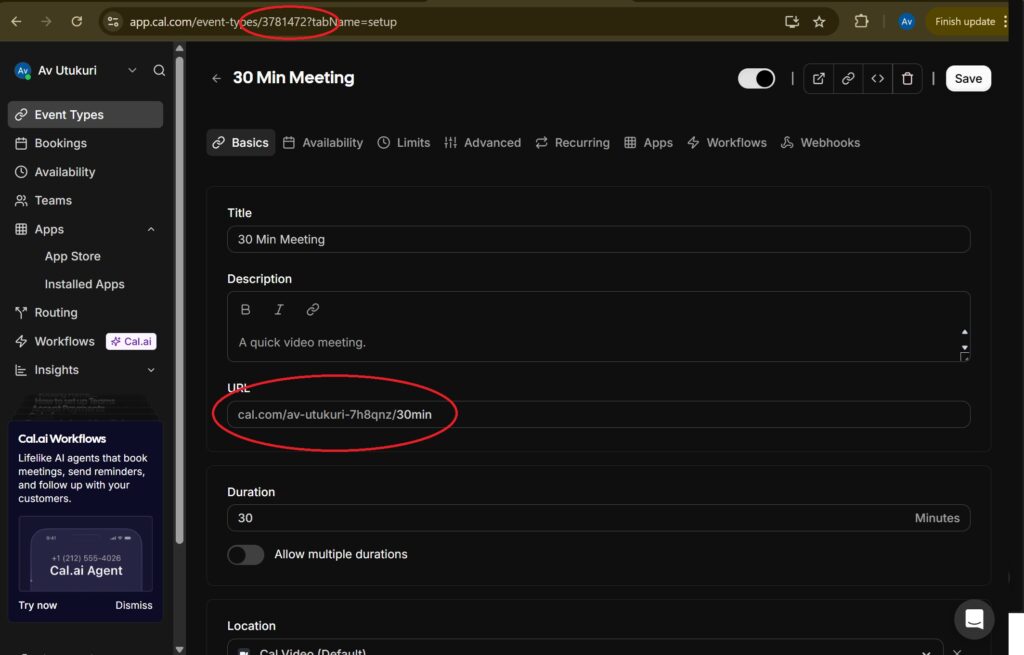Open the embed code icon
The image size is (1024, 655).
coord(877,79)
